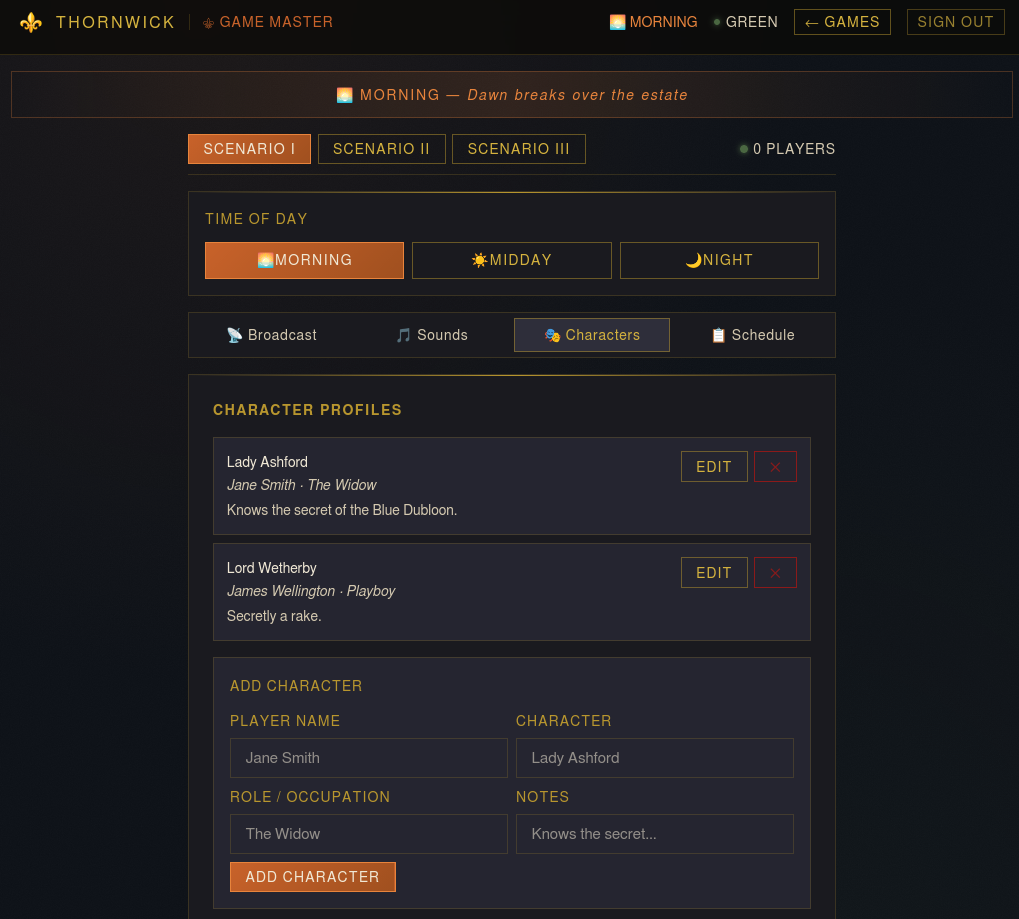Image resolution: width=1019 pixels, height=919 pixels.
Task: Switch to the Scenario II tab
Action: 381,148
